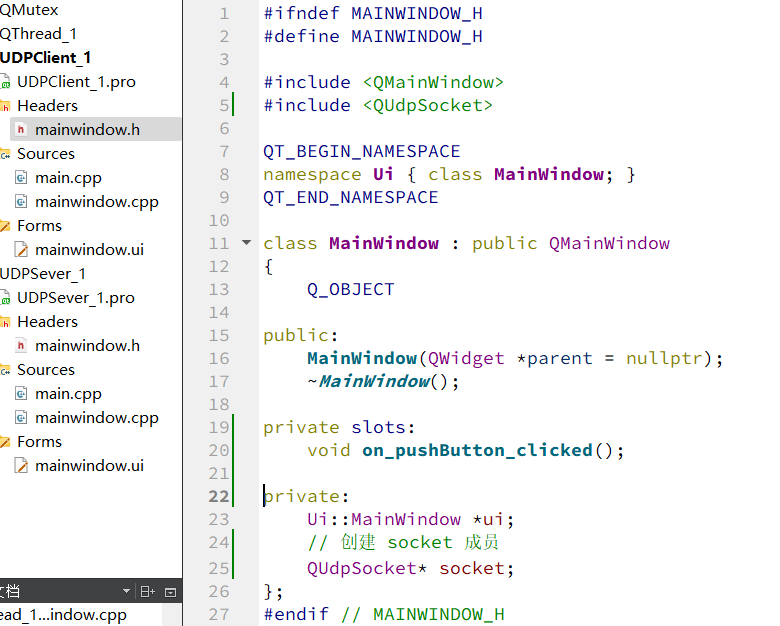Screen dimensions: 780x626
Task: Click #define MAINWINDOW_H line
Action: 373,36
